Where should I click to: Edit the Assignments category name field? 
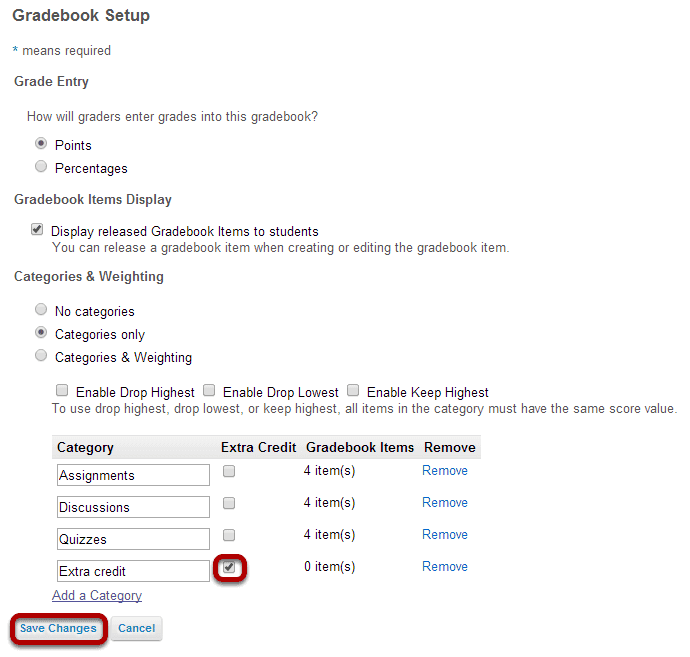[133, 475]
